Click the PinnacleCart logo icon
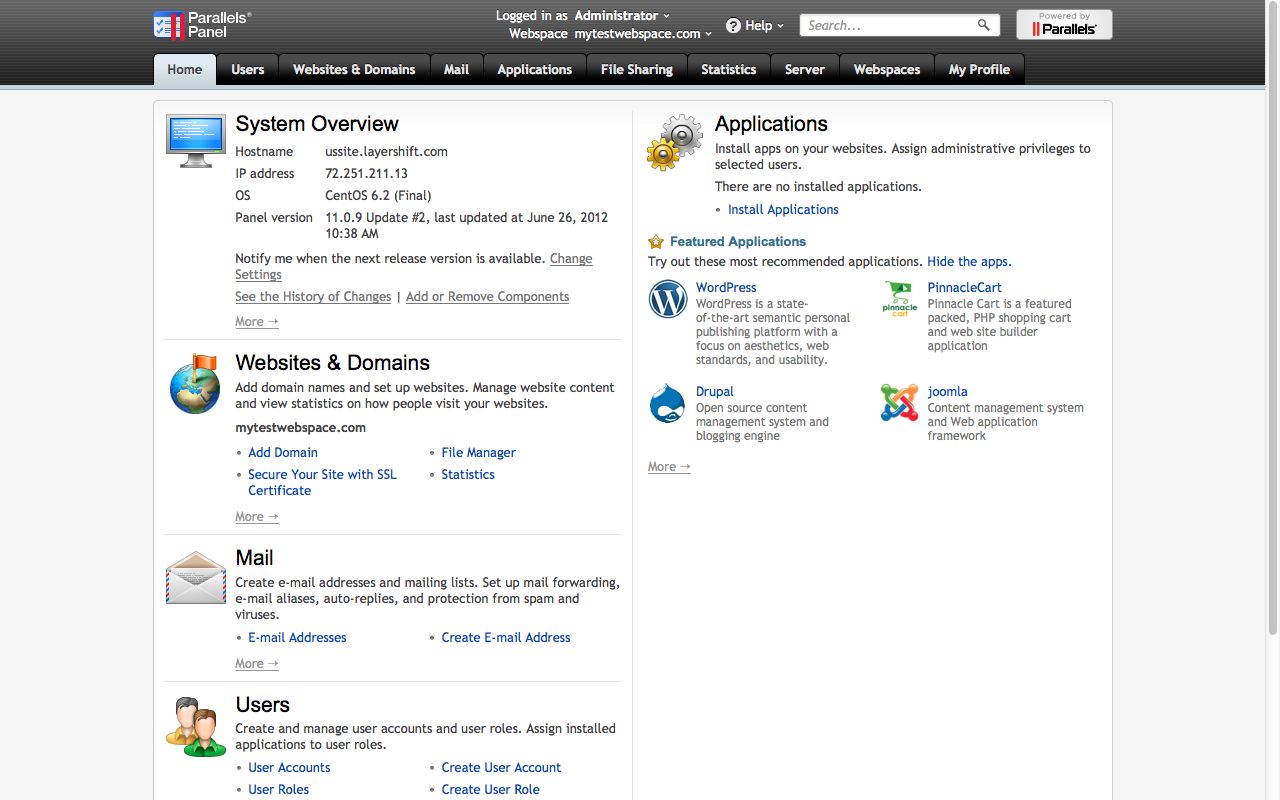Image resolution: width=1280 pixels, height=800 pixels. point(900,299)
